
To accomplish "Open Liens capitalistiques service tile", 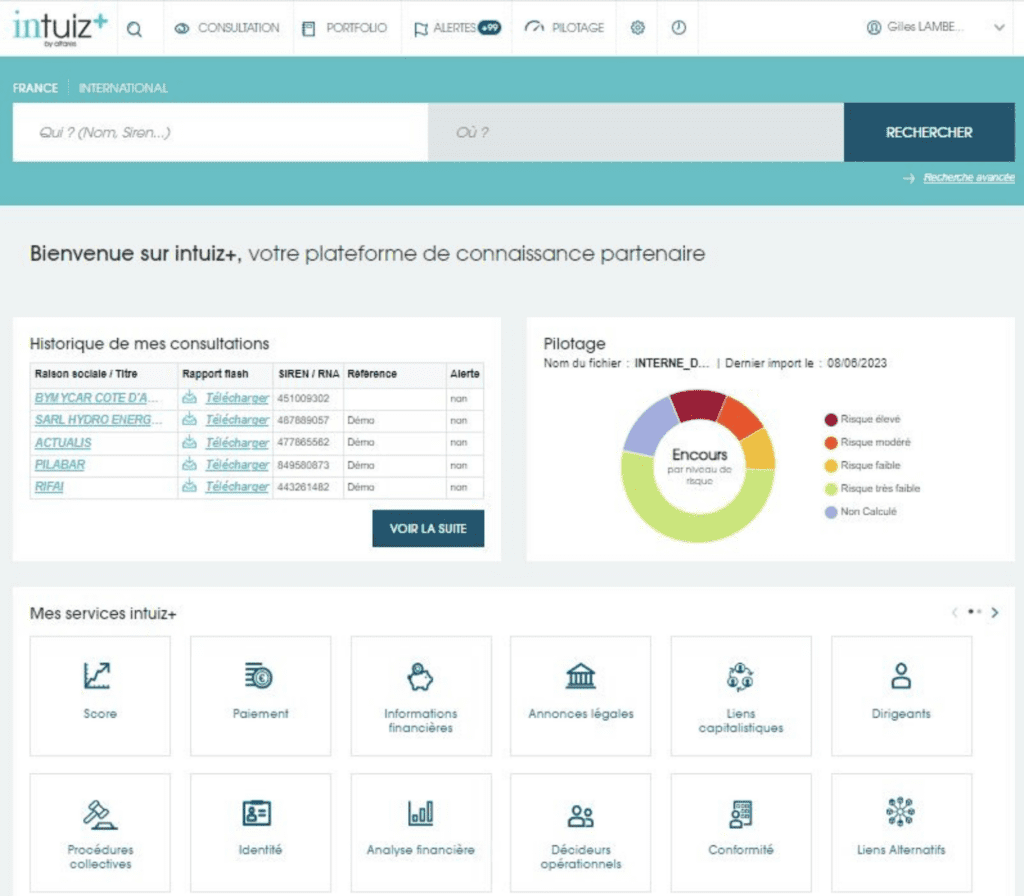I will coord(741,696).
